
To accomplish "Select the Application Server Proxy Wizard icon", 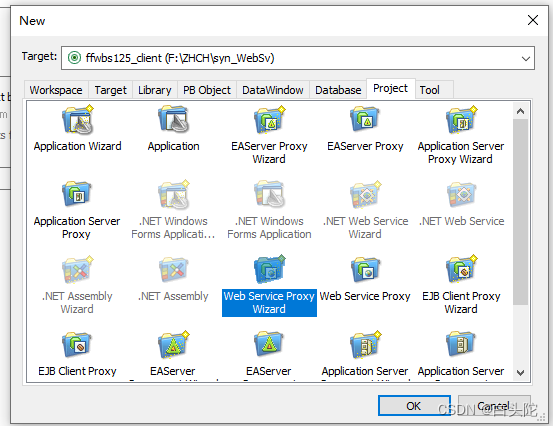I will pos(461,120).
